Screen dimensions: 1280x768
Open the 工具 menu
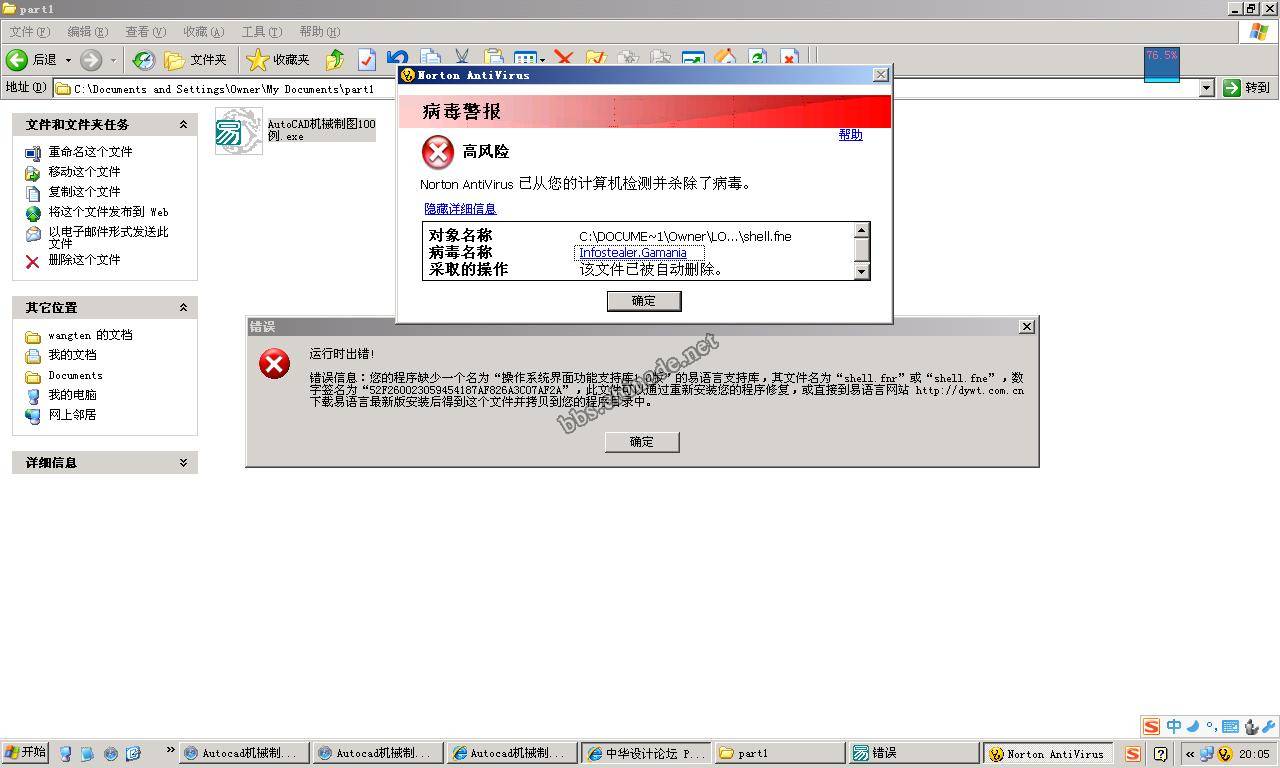261,31
